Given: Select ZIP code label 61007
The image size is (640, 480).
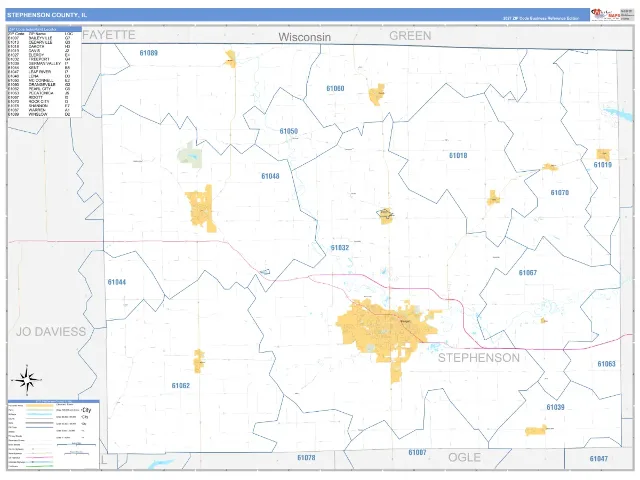Looking at the screenshot, I should 417,452.
